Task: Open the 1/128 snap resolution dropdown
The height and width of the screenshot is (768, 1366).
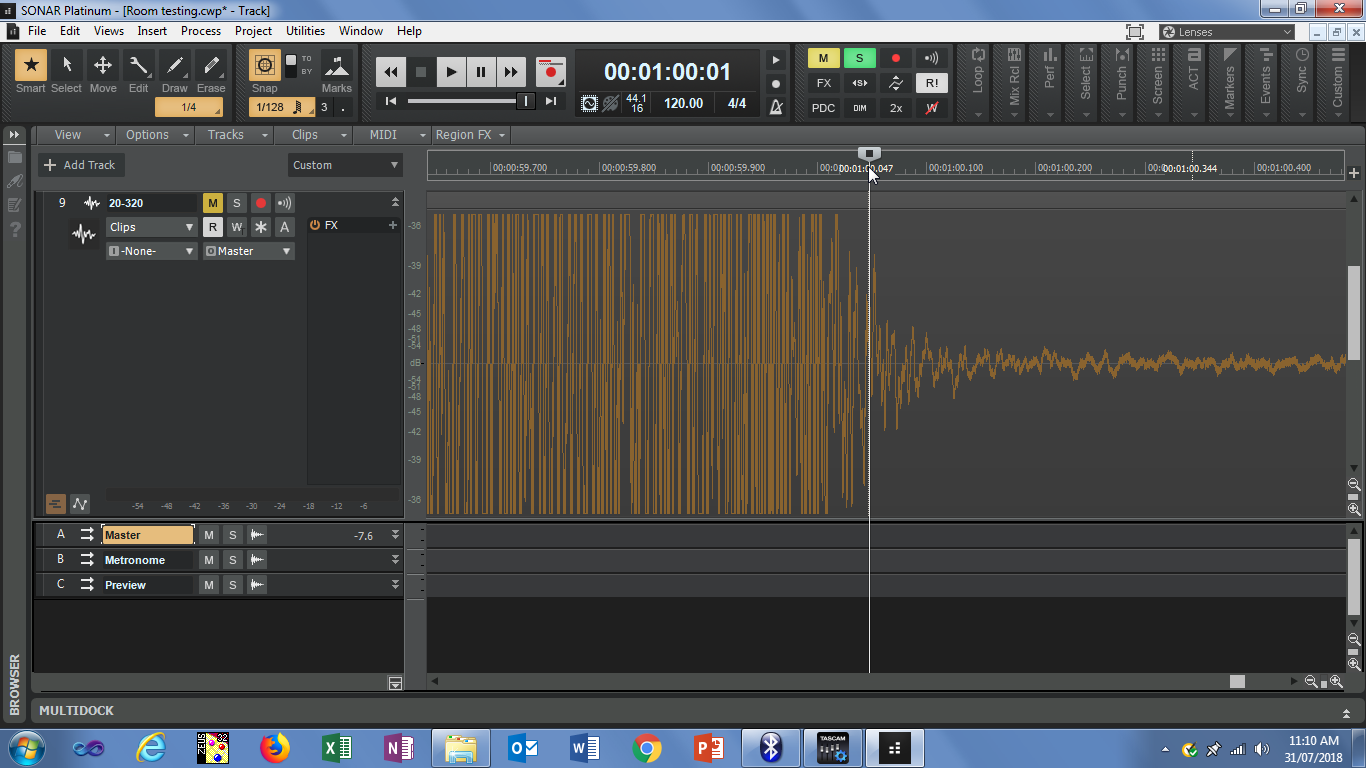Action: (281, 107)
